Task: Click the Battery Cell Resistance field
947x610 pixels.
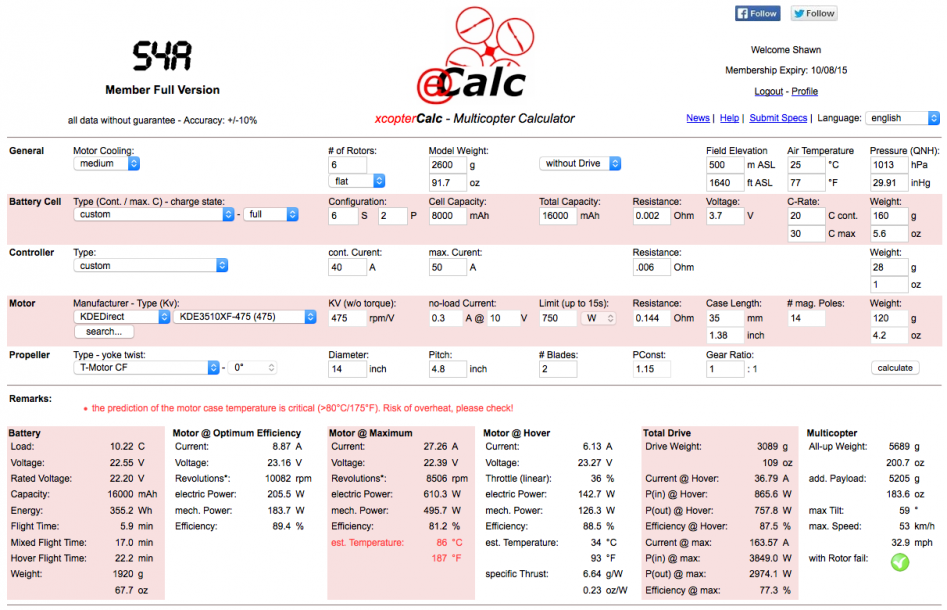Action: point(652,216)
